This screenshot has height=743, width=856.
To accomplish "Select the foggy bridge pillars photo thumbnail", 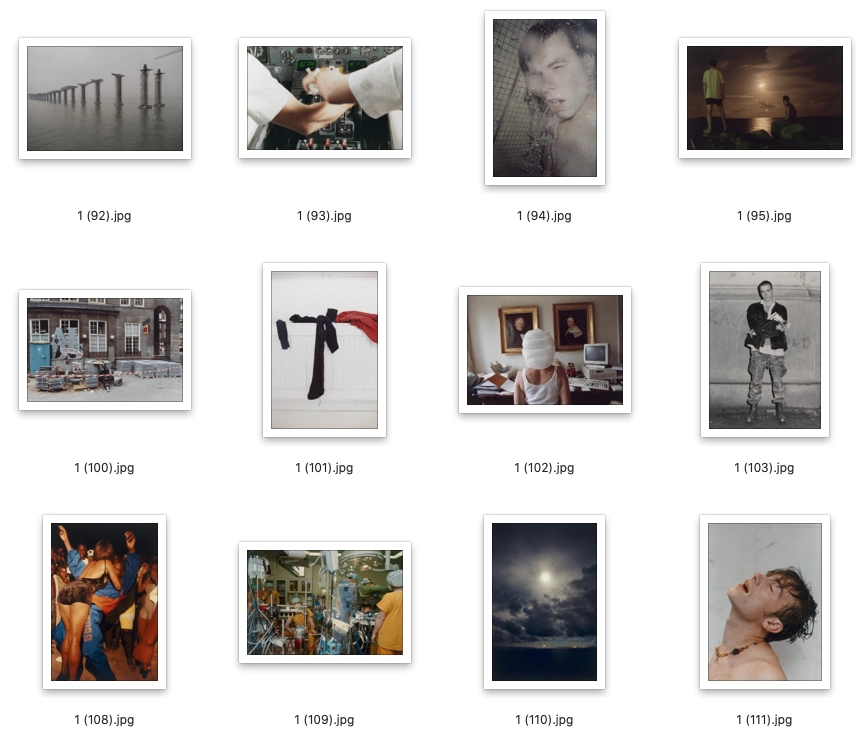I will coord(105,98).
